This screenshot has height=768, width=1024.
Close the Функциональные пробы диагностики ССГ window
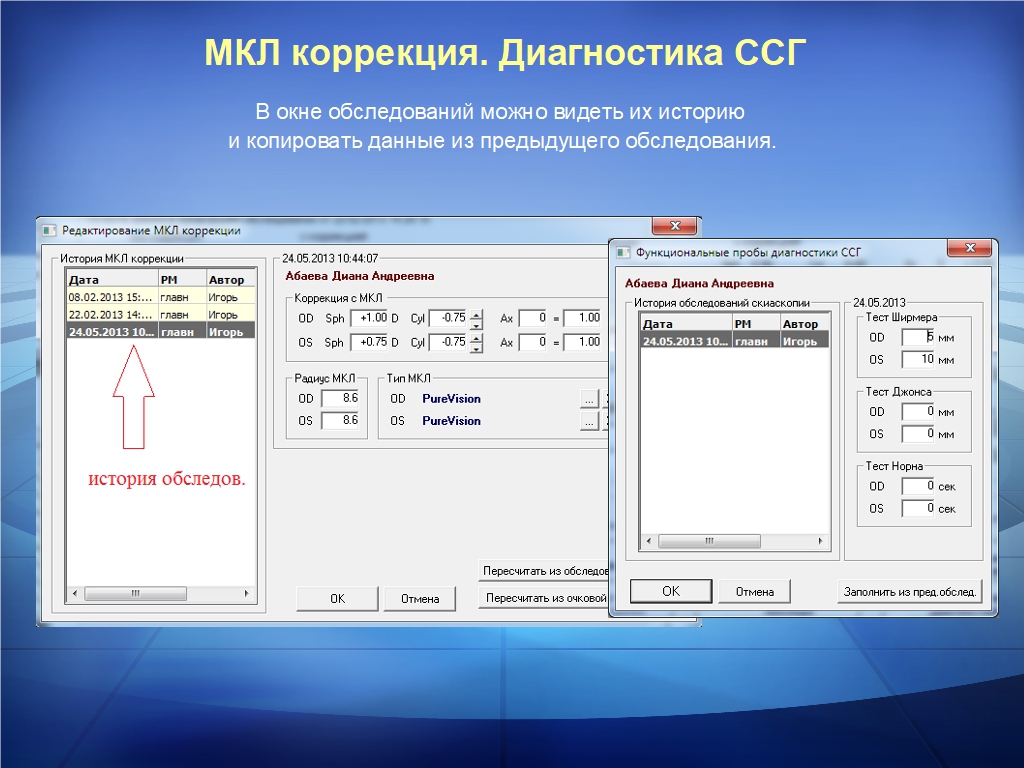pyautogui.click(x=968, y=249)
